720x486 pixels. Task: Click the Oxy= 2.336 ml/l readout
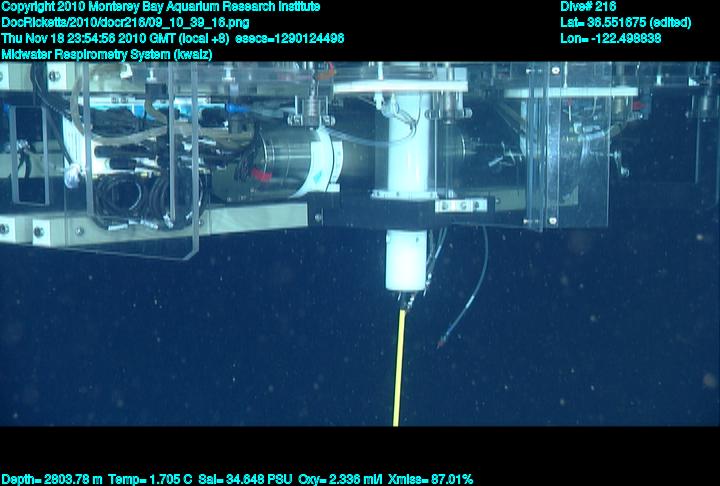[x=340, y=479]
